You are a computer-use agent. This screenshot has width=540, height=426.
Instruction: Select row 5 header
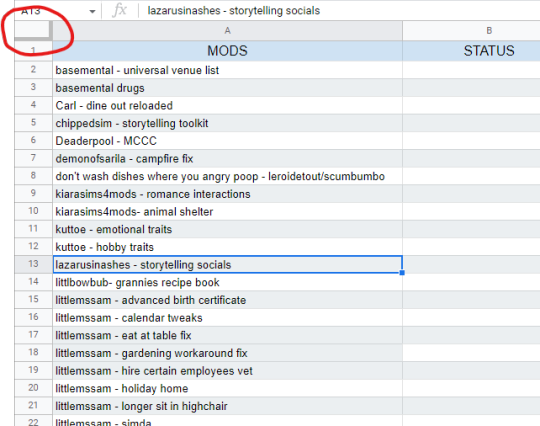click(33, 123)
